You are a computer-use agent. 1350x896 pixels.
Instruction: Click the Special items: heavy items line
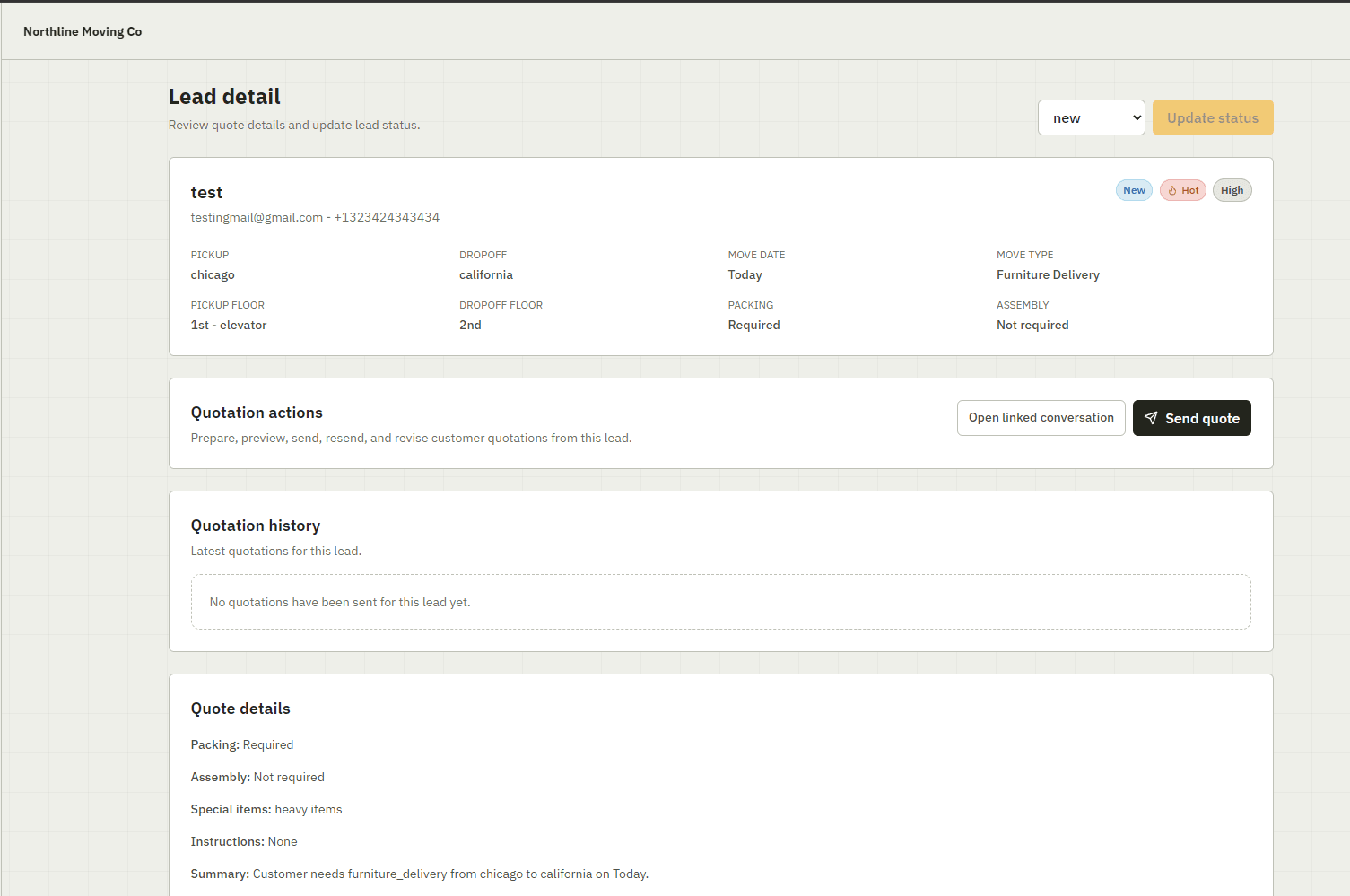click(x=266, y=809)
